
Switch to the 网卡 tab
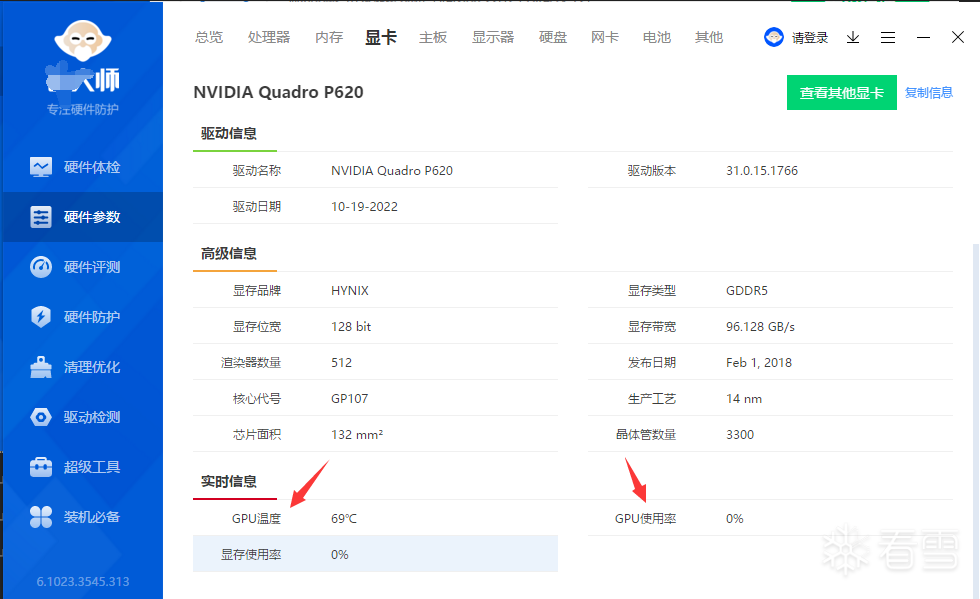pos(605,38)
